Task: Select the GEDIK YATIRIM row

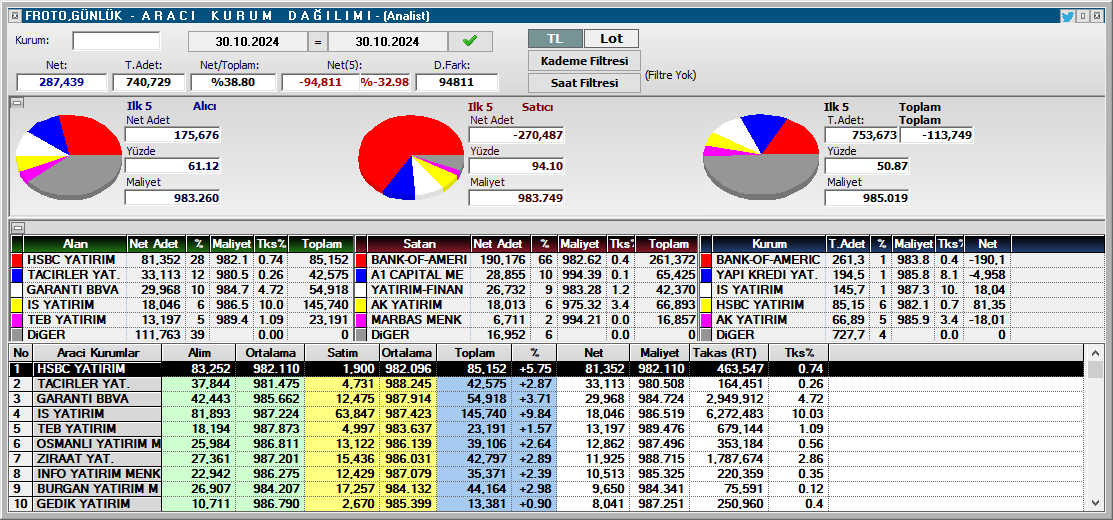Action: [548, 504]
